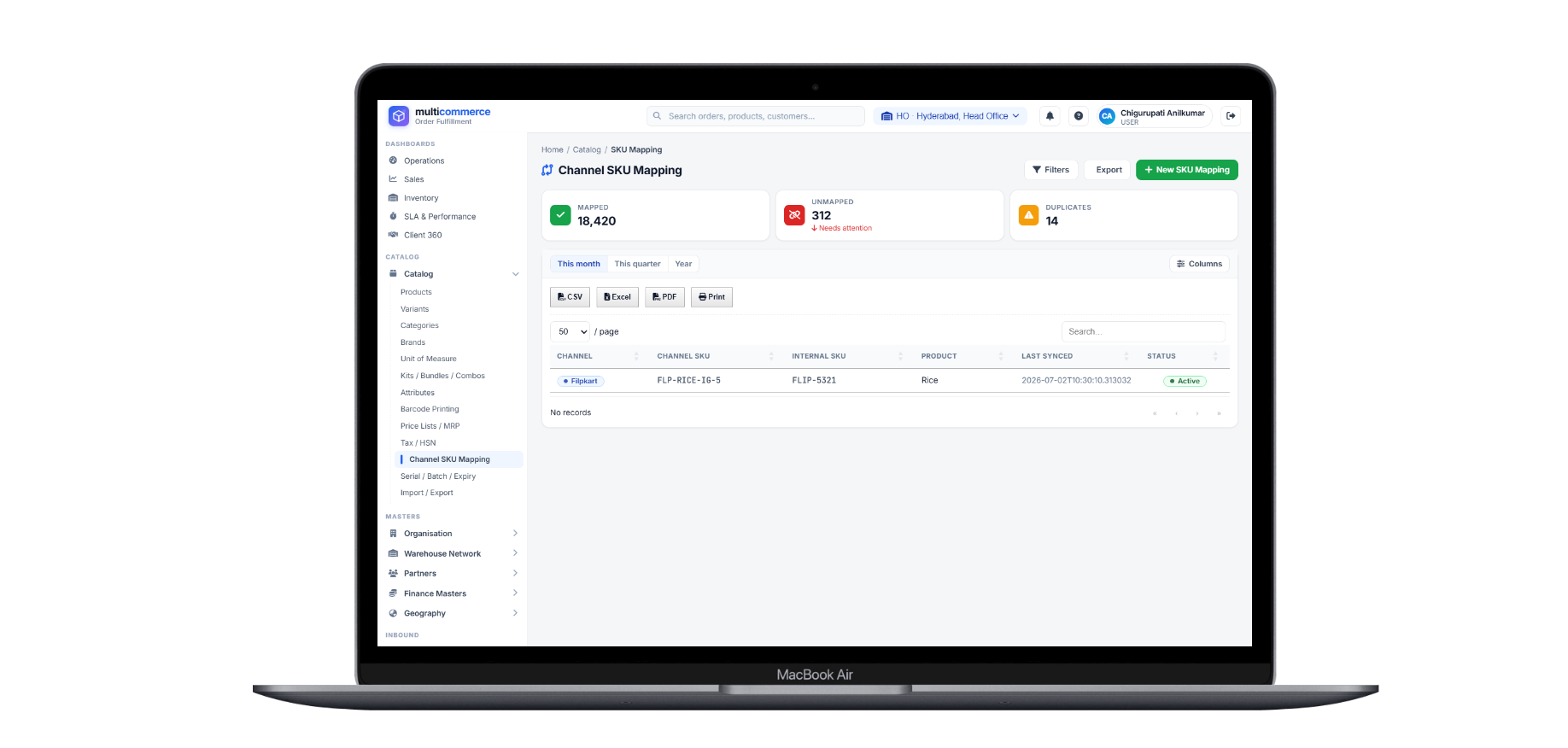Click the SLA & Performance stopwatch icon
The height and width of the screenshot is (748, 1568).
pyautogui.click(x=393, y=217)
